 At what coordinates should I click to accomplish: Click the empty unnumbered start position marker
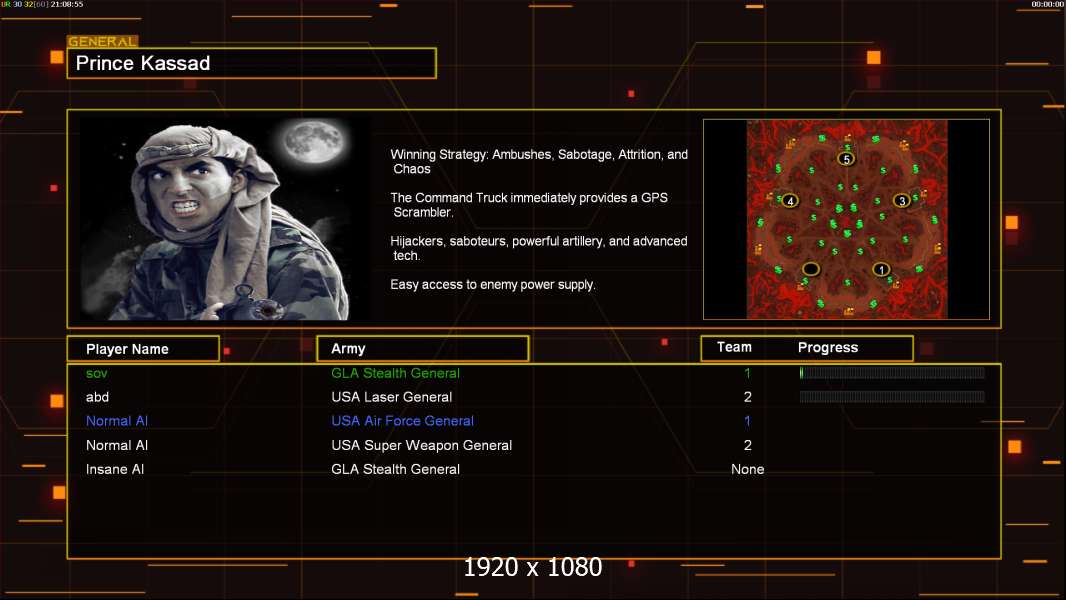(x=811, y=269)
